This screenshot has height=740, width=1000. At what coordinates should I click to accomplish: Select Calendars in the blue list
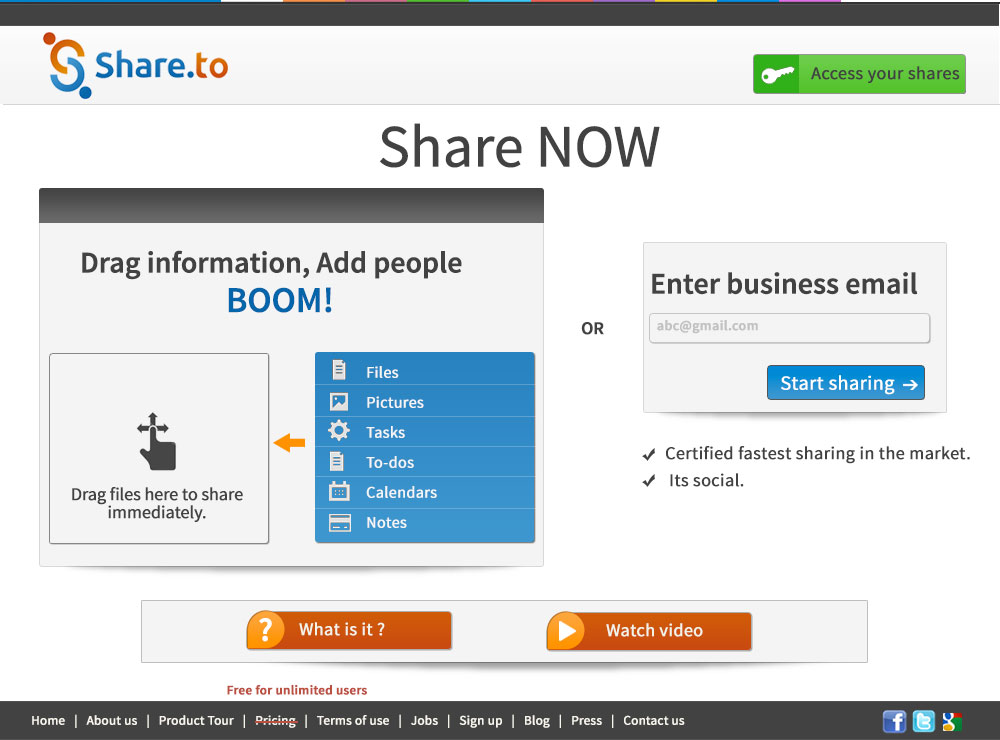(425, 492)
